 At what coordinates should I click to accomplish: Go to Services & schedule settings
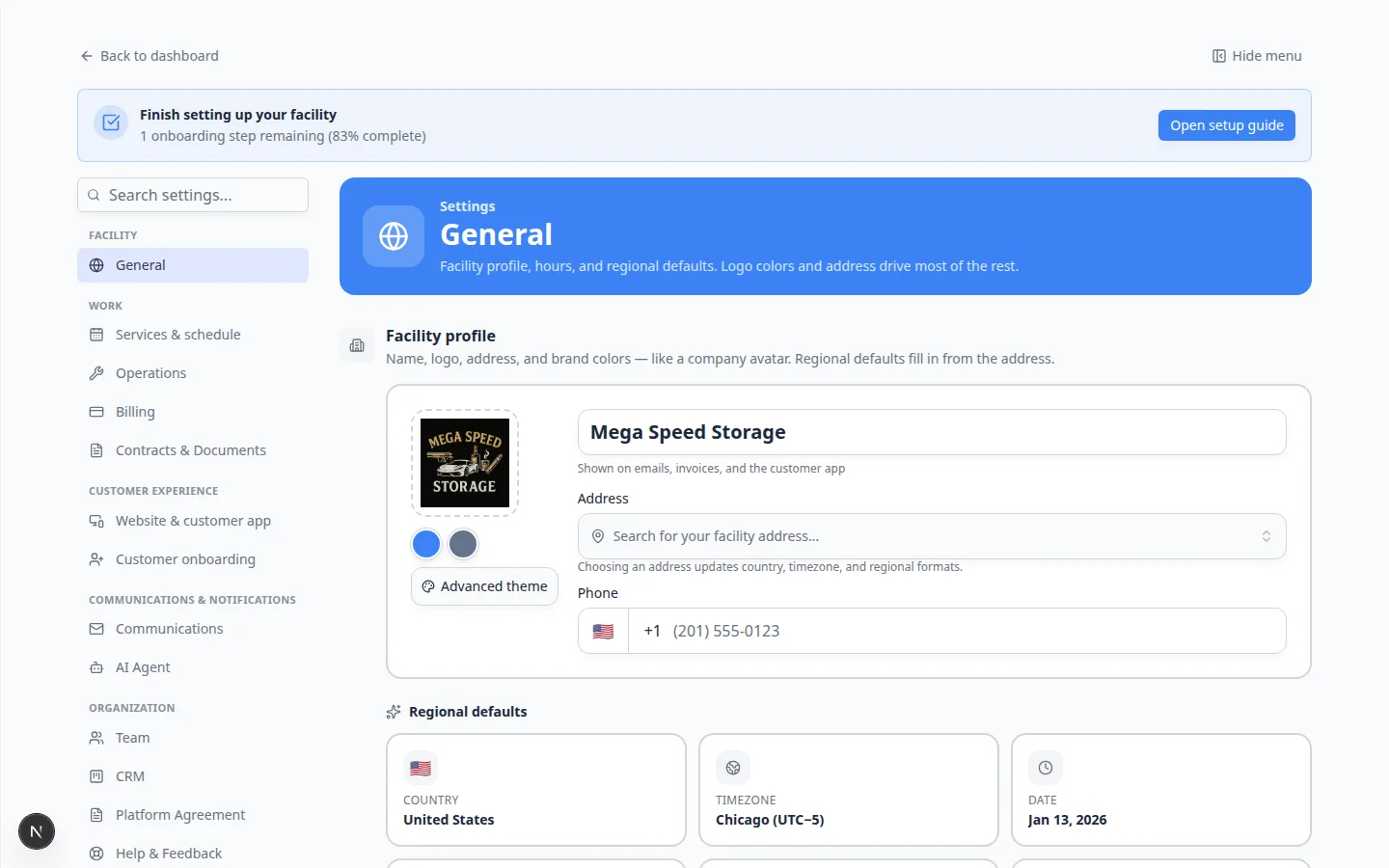tap(193, 335)
